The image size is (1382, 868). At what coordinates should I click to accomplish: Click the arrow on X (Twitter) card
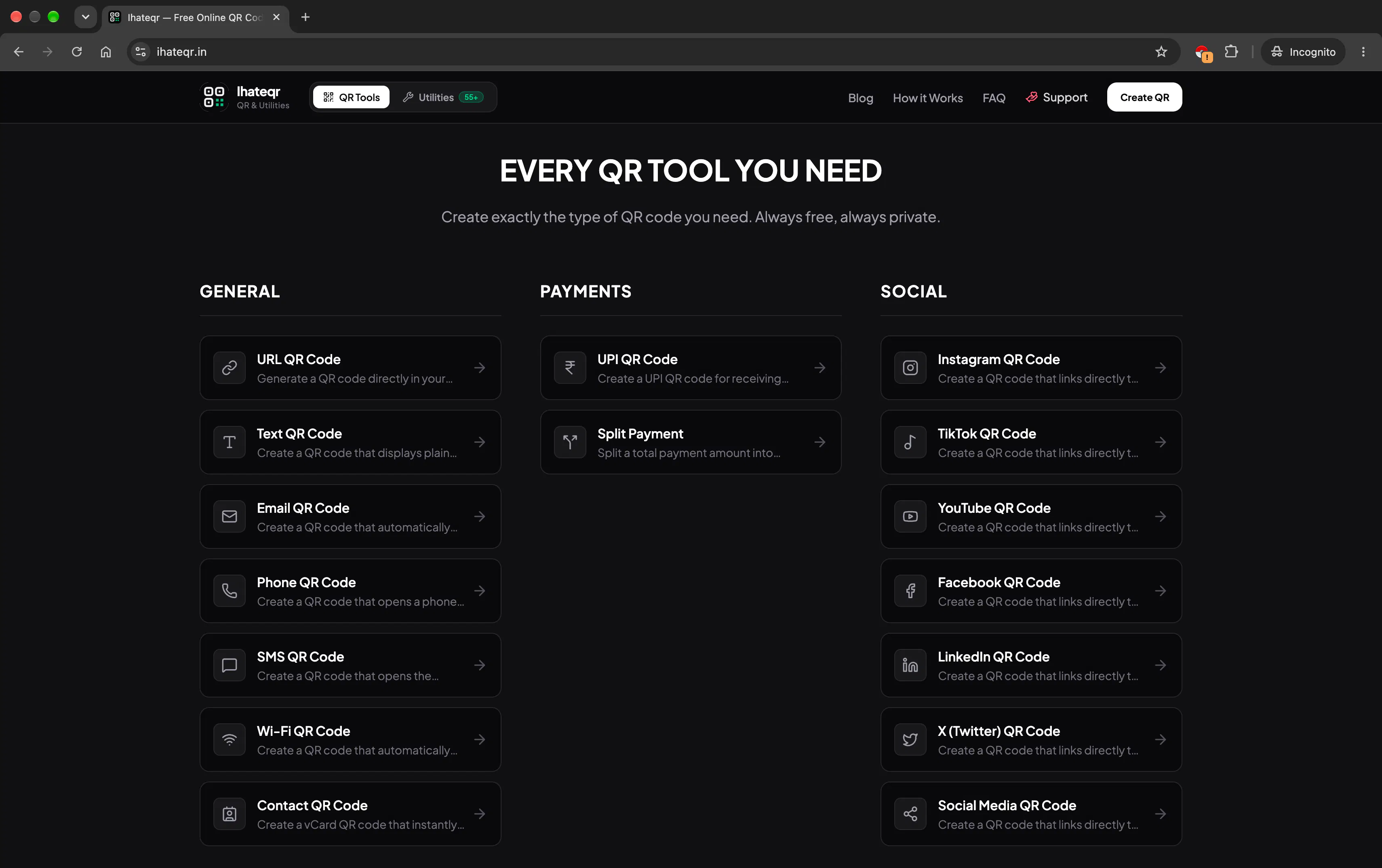point(1161,739)
